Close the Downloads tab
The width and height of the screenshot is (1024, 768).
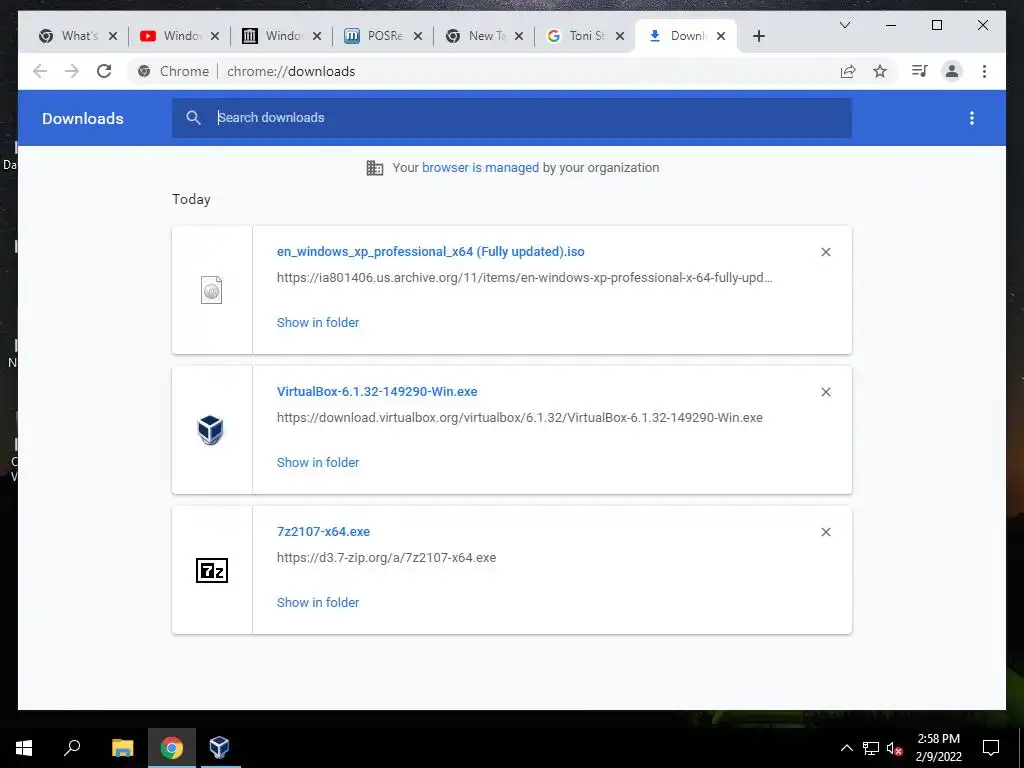click(721, 36)
